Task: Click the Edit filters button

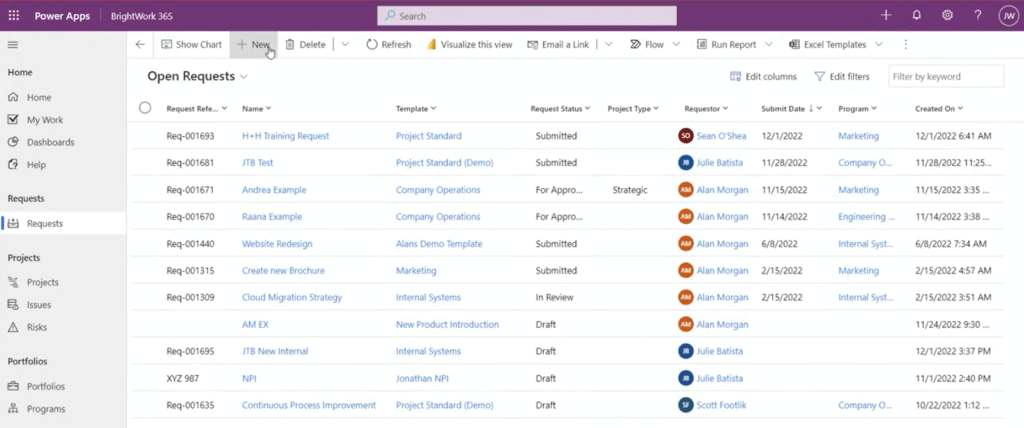Action: pyautogui.click(x=841, y=76)
